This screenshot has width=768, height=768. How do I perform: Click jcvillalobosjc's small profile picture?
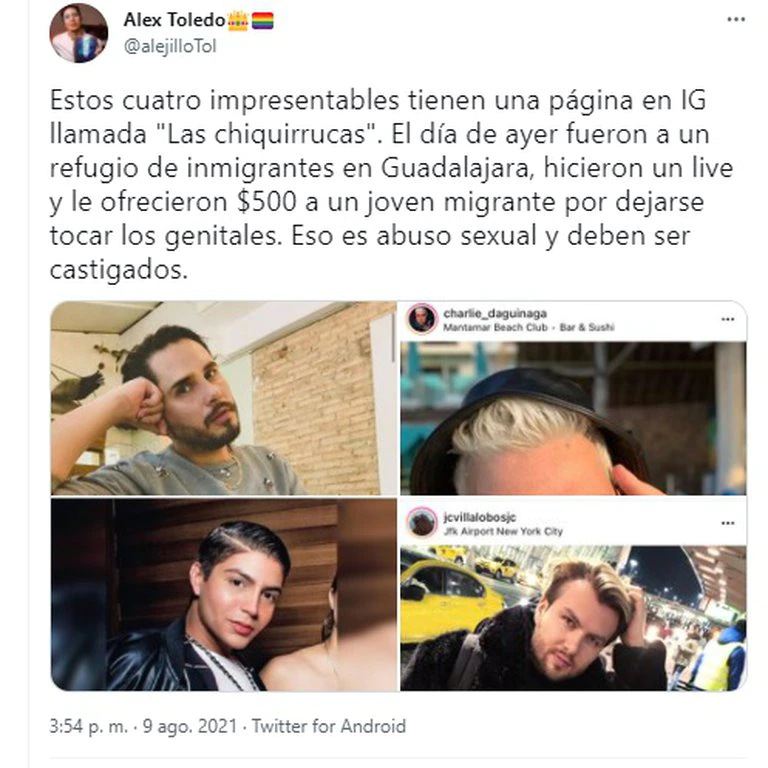pos(421,523)
